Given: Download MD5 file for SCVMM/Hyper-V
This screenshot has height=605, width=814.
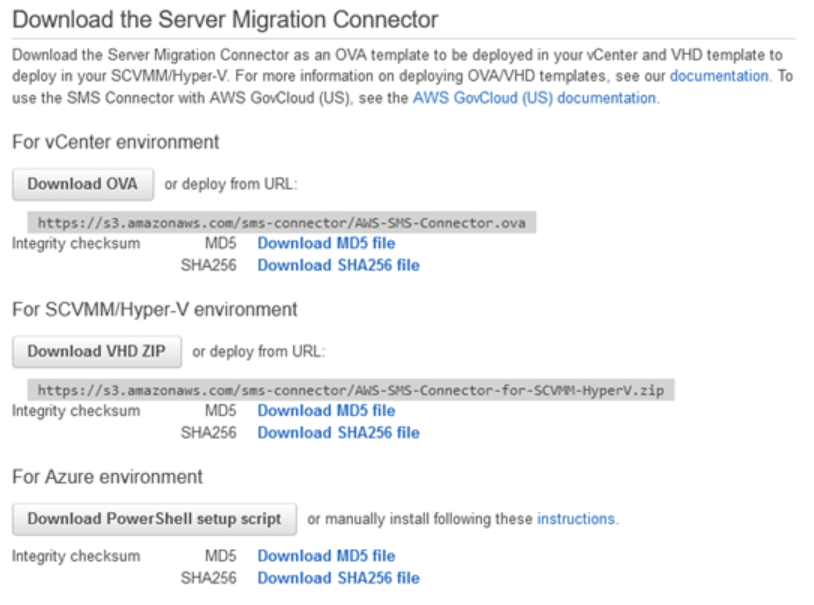Looking at the screenshot, I should (x=327, y=410).
